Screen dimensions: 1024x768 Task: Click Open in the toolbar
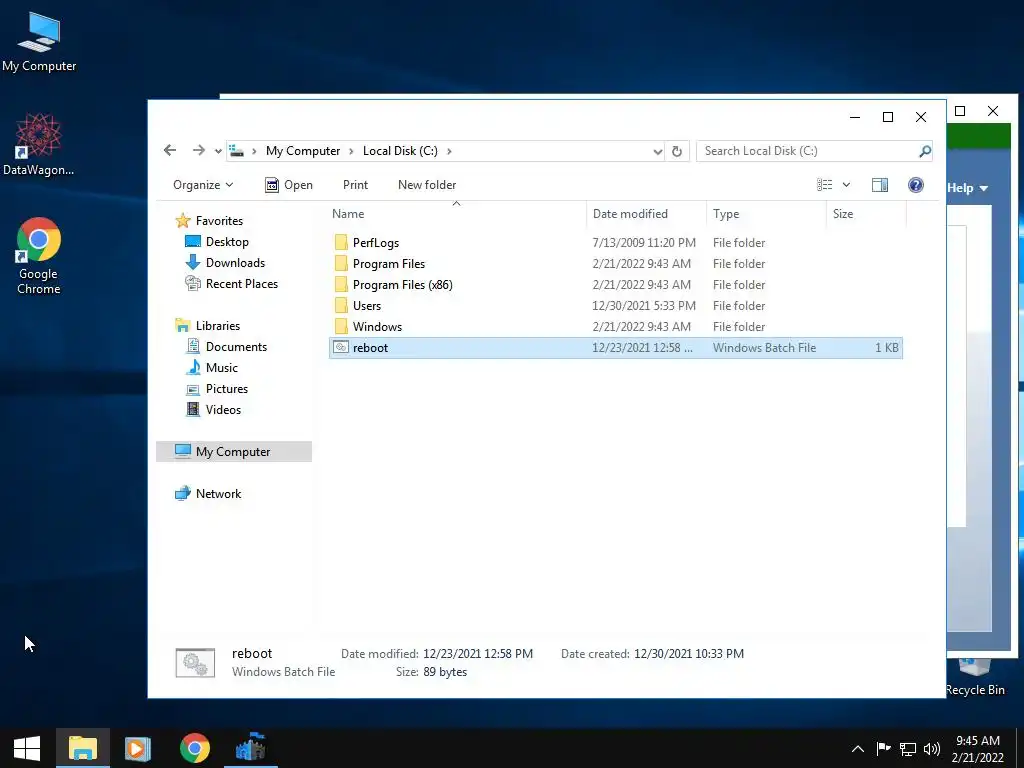(289, 185)
